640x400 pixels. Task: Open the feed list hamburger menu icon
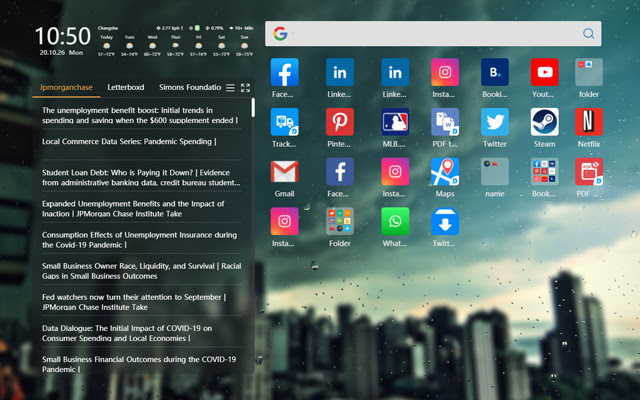230,88
